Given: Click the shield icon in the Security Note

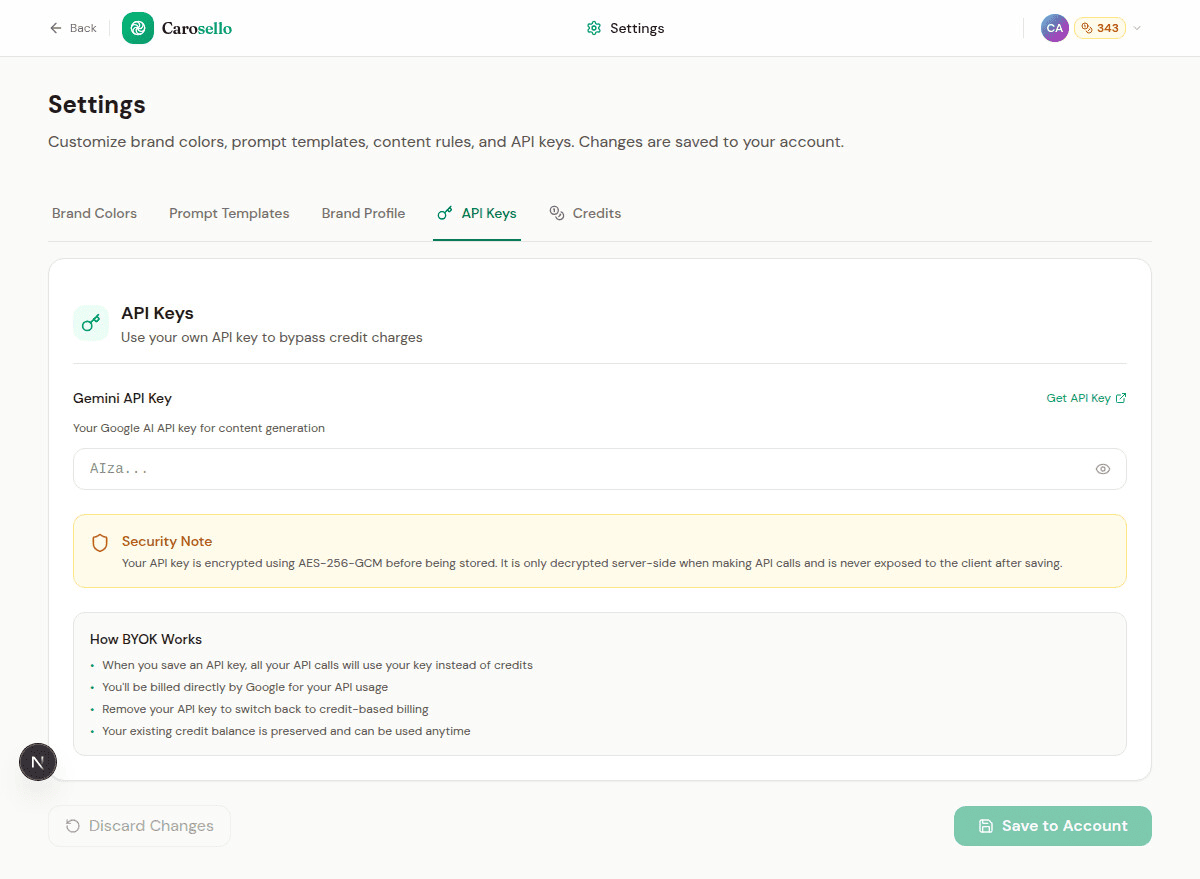Looking at the screenshot, I should point(99,542).
